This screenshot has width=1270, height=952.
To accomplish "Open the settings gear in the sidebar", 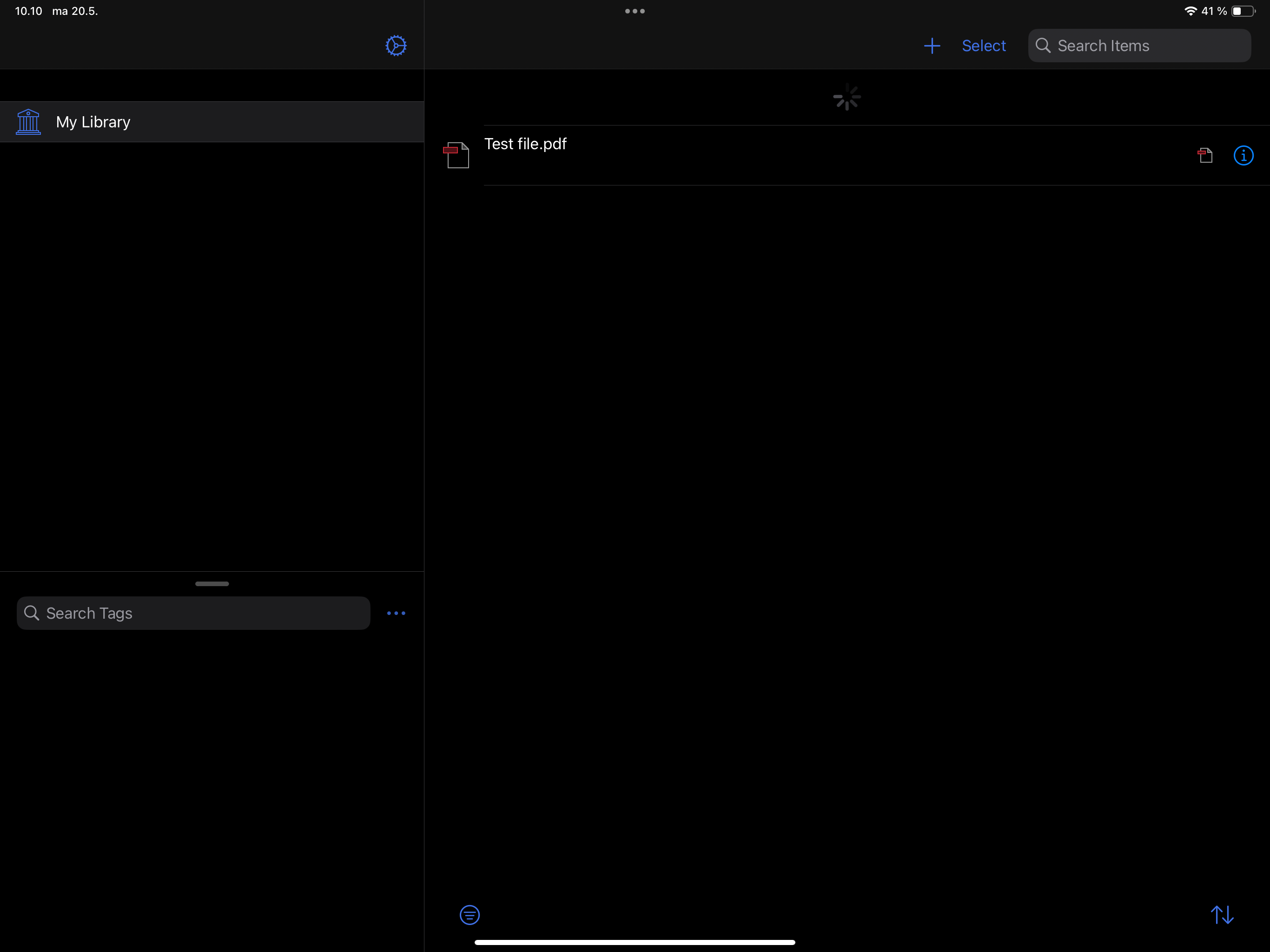I will click(396, 46).
